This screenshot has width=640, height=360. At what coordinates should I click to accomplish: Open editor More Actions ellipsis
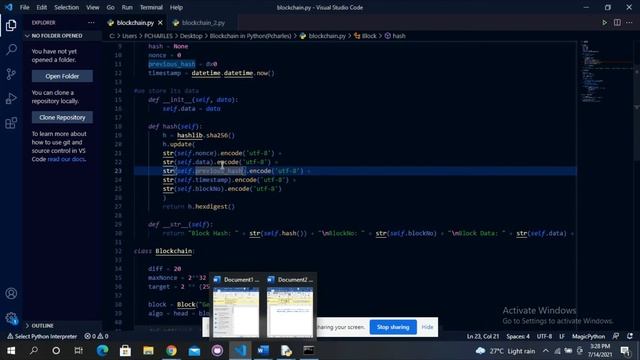coord(629,23)
